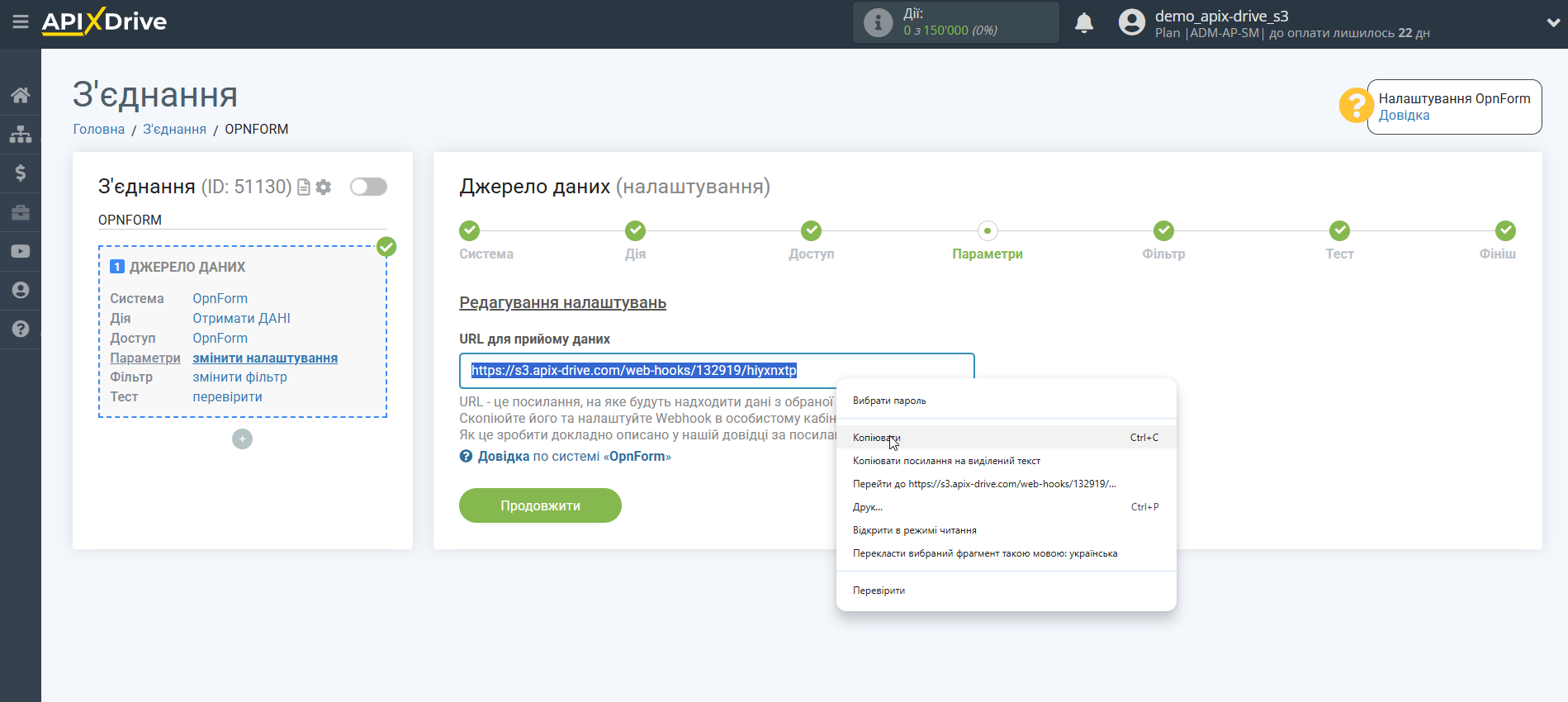Click the green check badge on data source block
The image size is (1568, 702).
[386, 247]
